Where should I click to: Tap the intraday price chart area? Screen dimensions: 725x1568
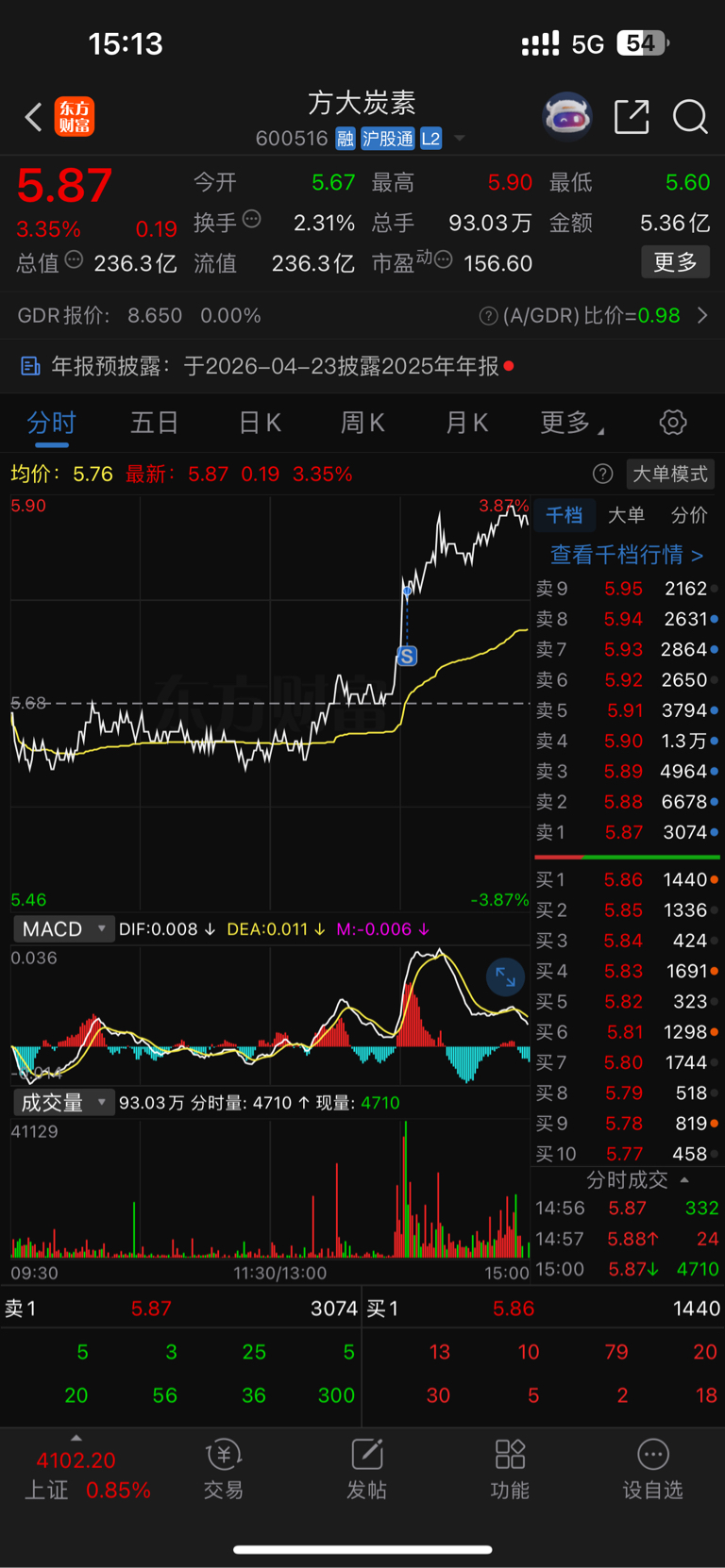[x=270, y=703]
